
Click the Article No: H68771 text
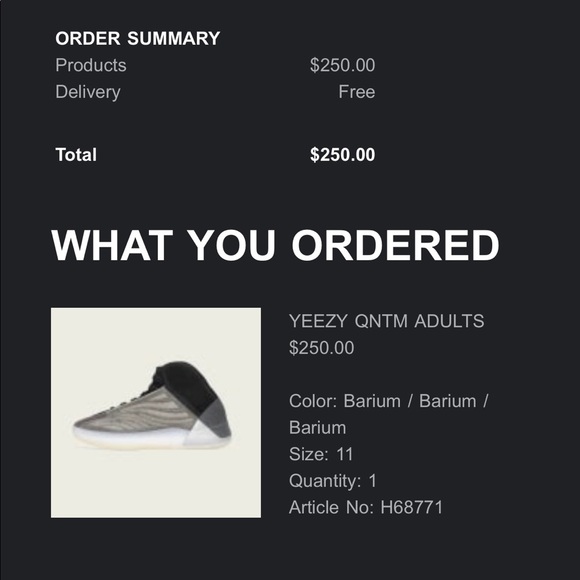coord(365,507)
